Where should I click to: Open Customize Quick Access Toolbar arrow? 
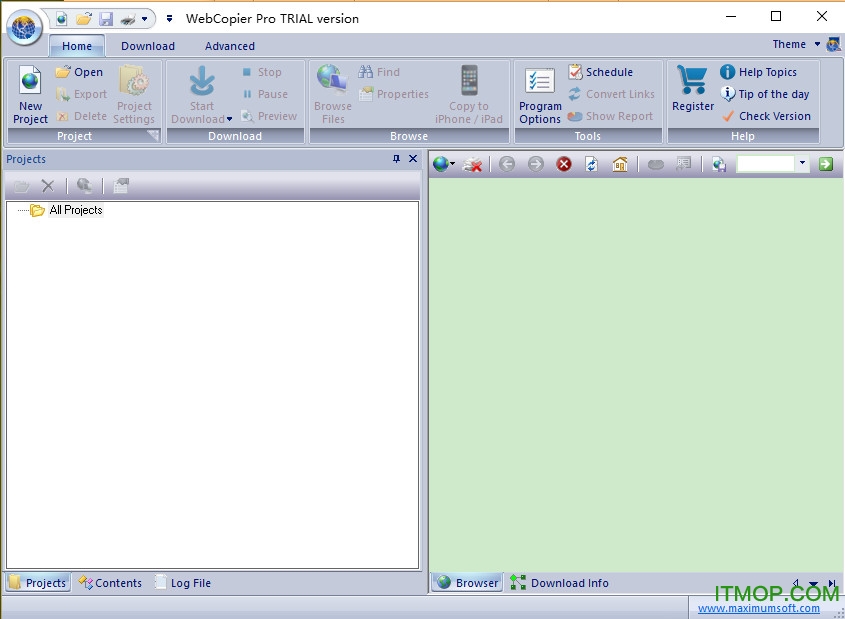pyautogui.click(x=169, y=19)
